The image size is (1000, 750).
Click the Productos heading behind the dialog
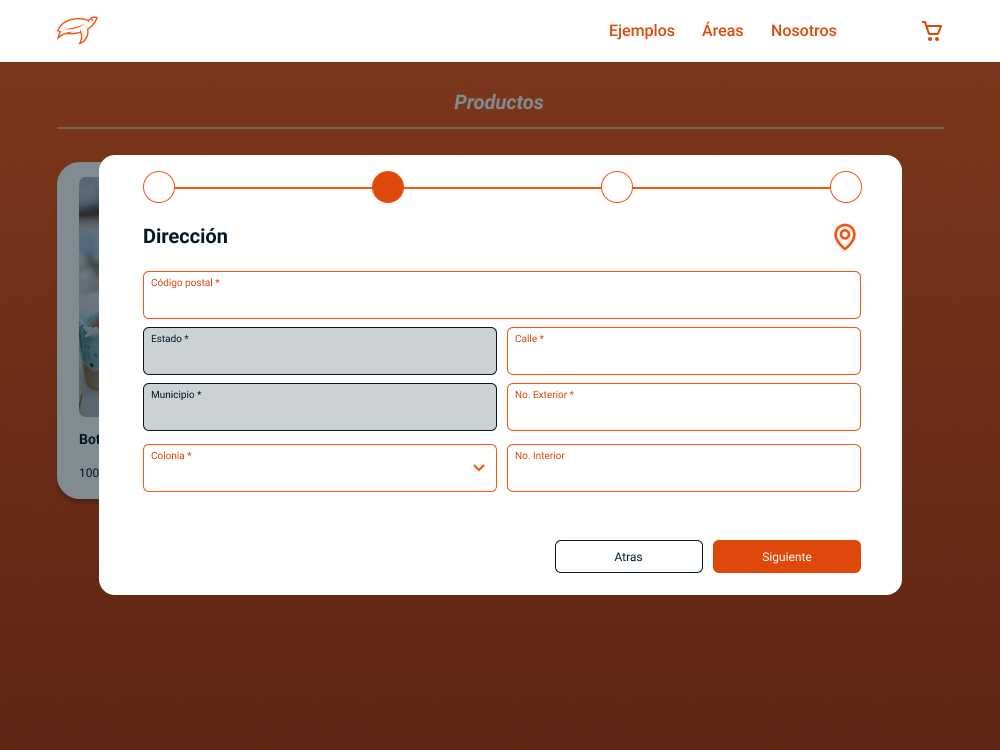[499, 102]
